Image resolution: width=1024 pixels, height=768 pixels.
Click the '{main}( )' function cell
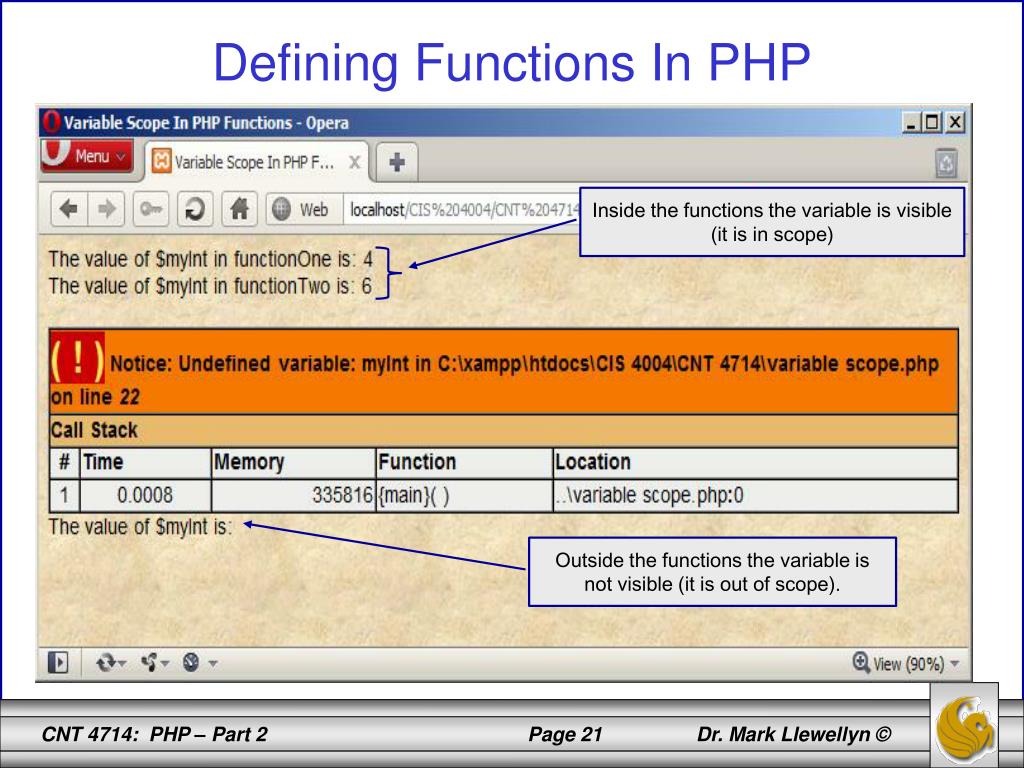coord(464,495)
